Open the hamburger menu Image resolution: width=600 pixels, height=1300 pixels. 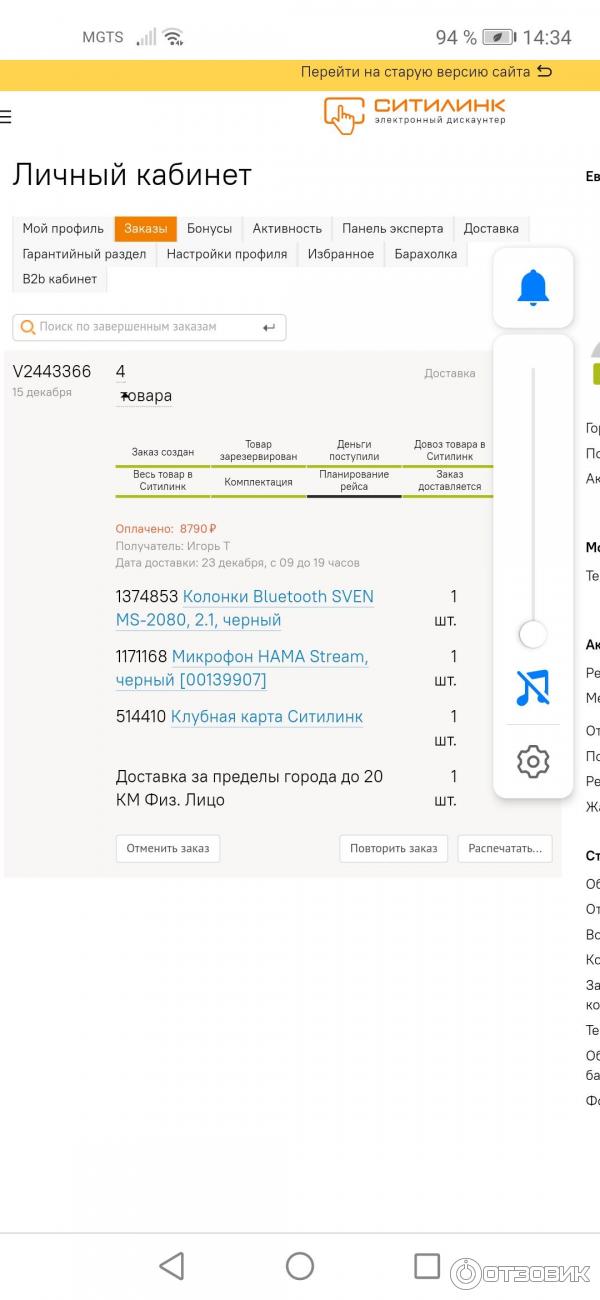pos(6,117)
